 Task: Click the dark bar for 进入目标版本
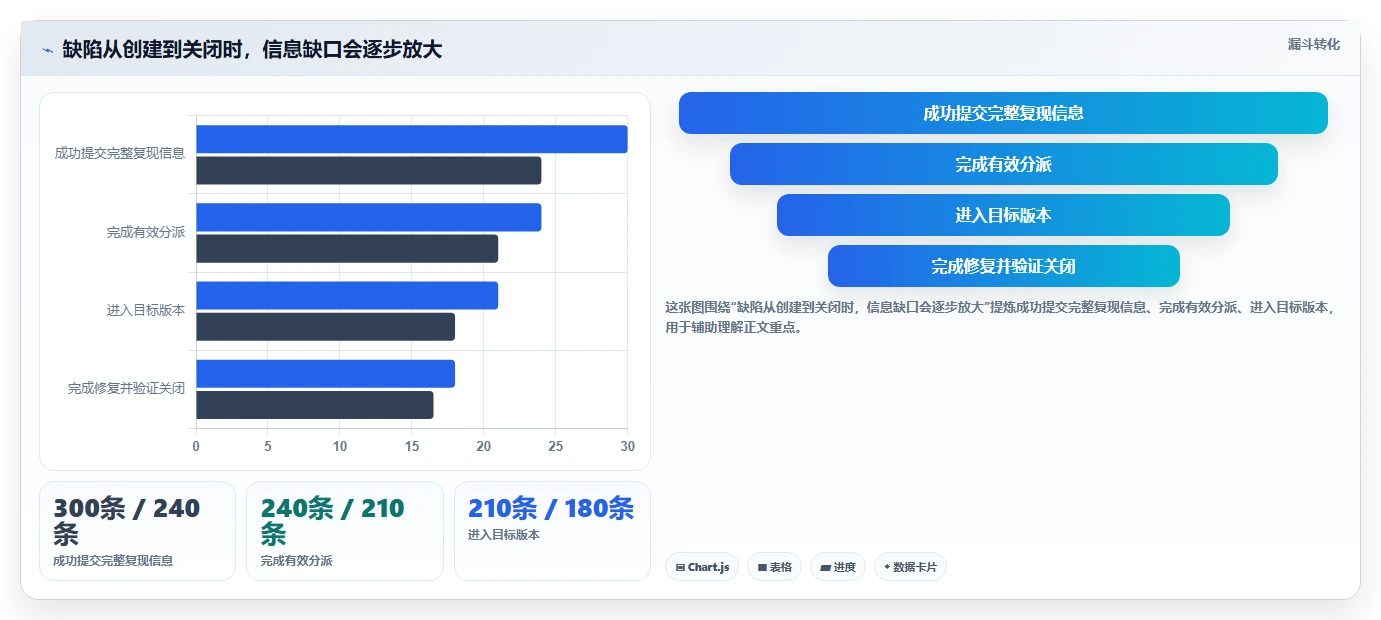(325, 326)
